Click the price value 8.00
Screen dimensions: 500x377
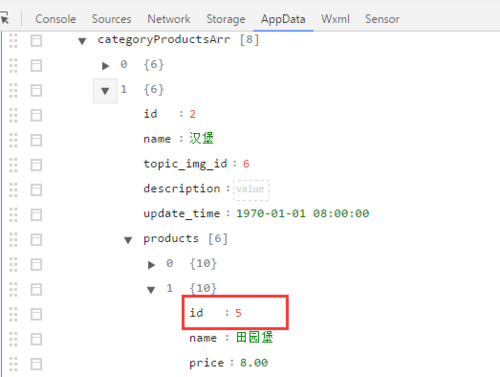tap(254, 363)
